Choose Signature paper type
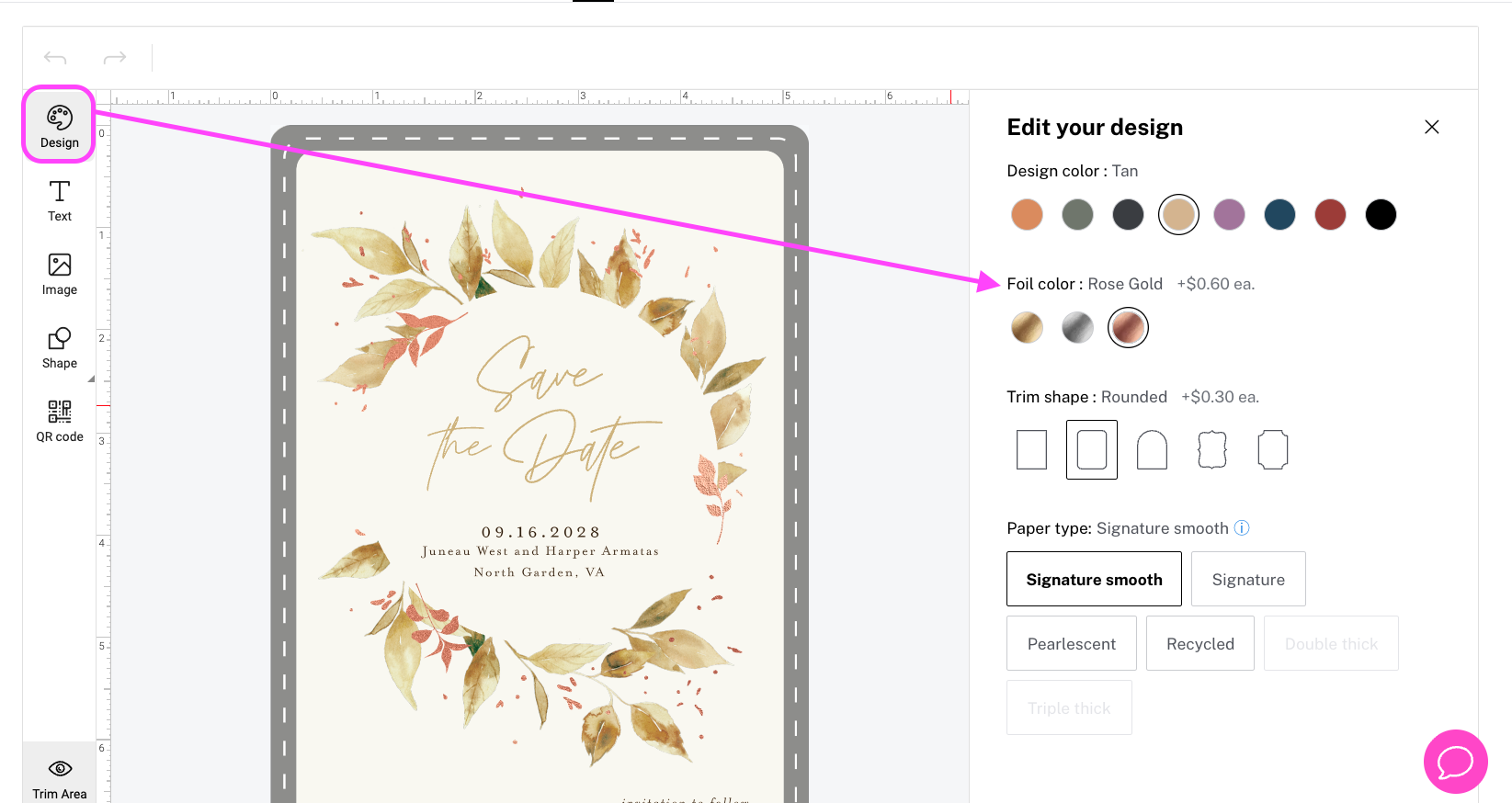The width and height of the screenshot is (1512, 803). (1248, 579)
